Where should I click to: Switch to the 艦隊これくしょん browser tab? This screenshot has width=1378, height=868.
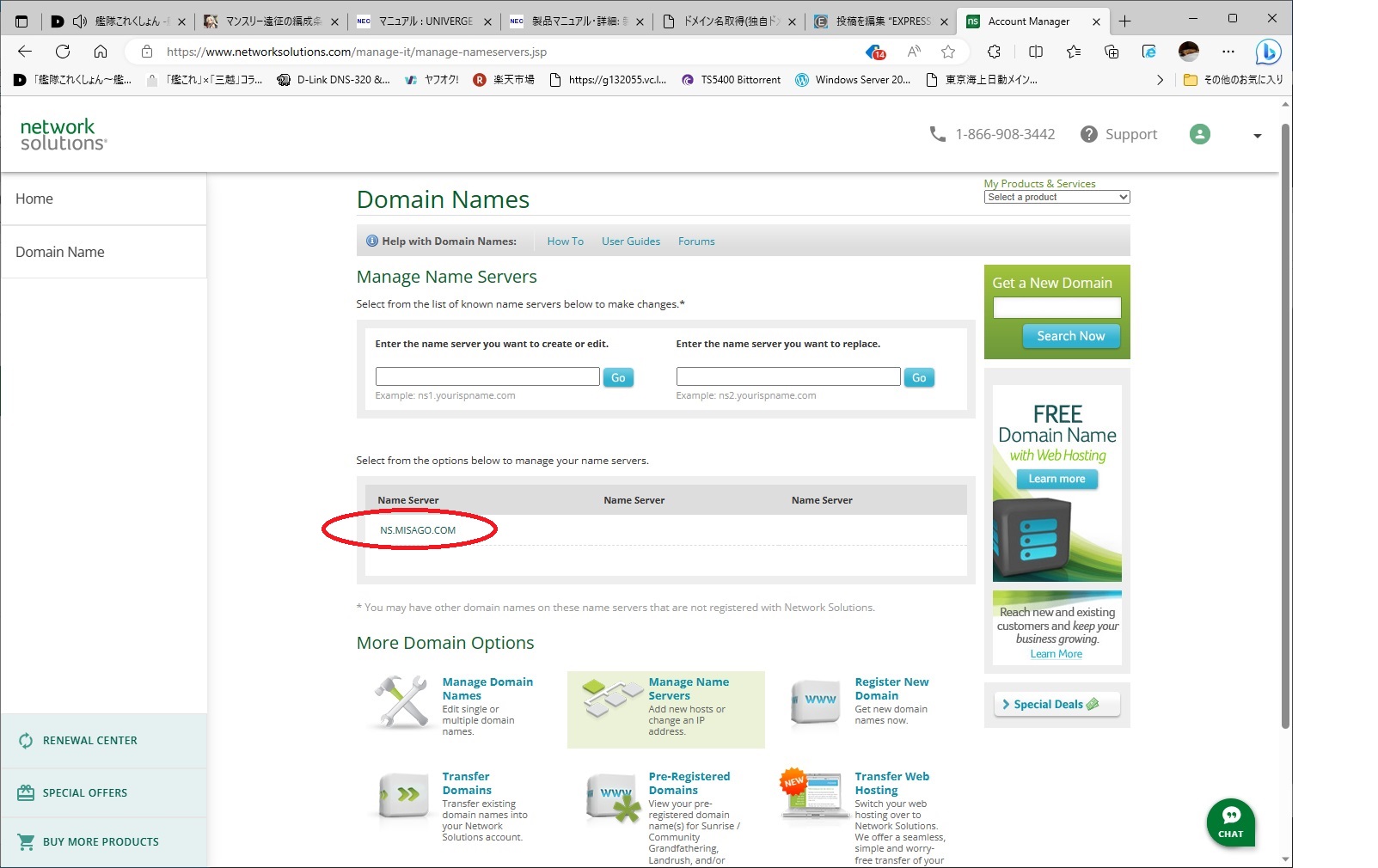(117, 21)
